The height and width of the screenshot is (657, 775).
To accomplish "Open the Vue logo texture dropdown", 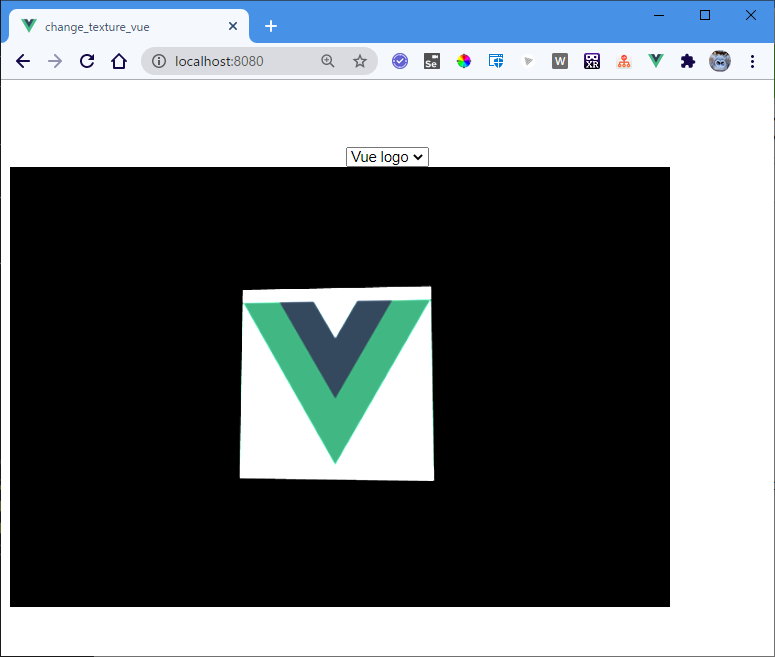I will [387, 157].
